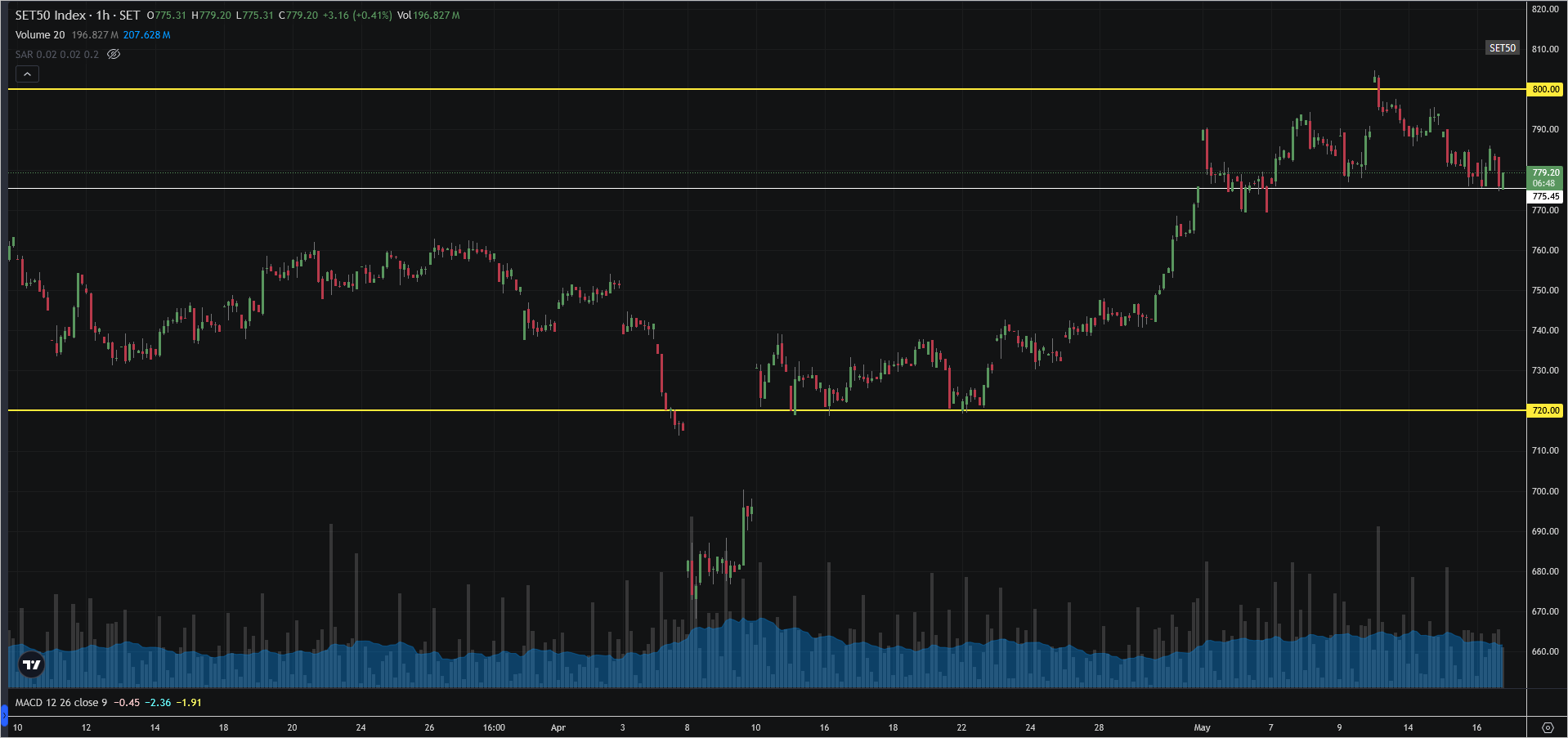Click the green 779.20 last price label
This screenshot has height=738, width=1568.
click(x=1545, y=177)
